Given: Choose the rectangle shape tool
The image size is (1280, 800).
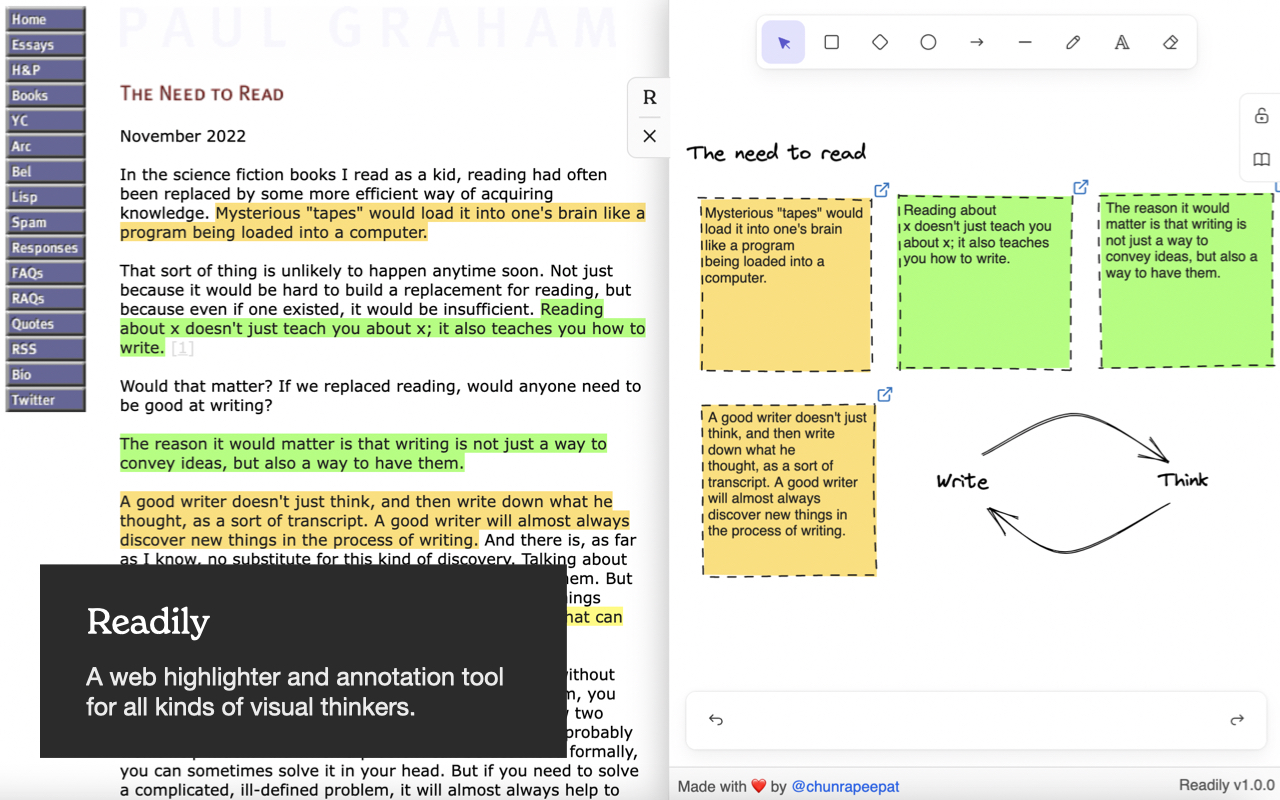Looking at the screenshot, I should coord(831,42).
